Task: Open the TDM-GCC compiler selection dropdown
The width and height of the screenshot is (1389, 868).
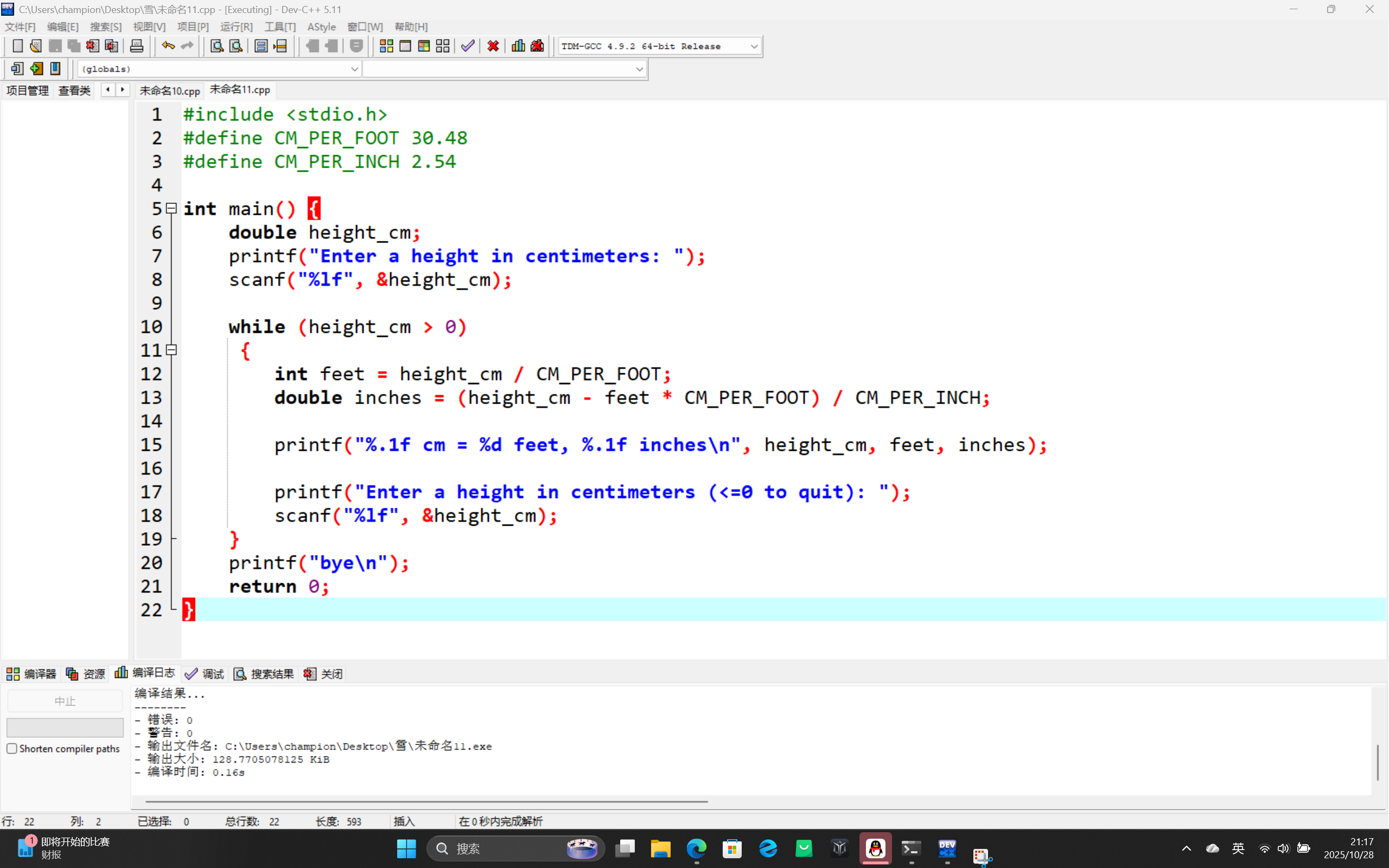Action: (754, 47)
